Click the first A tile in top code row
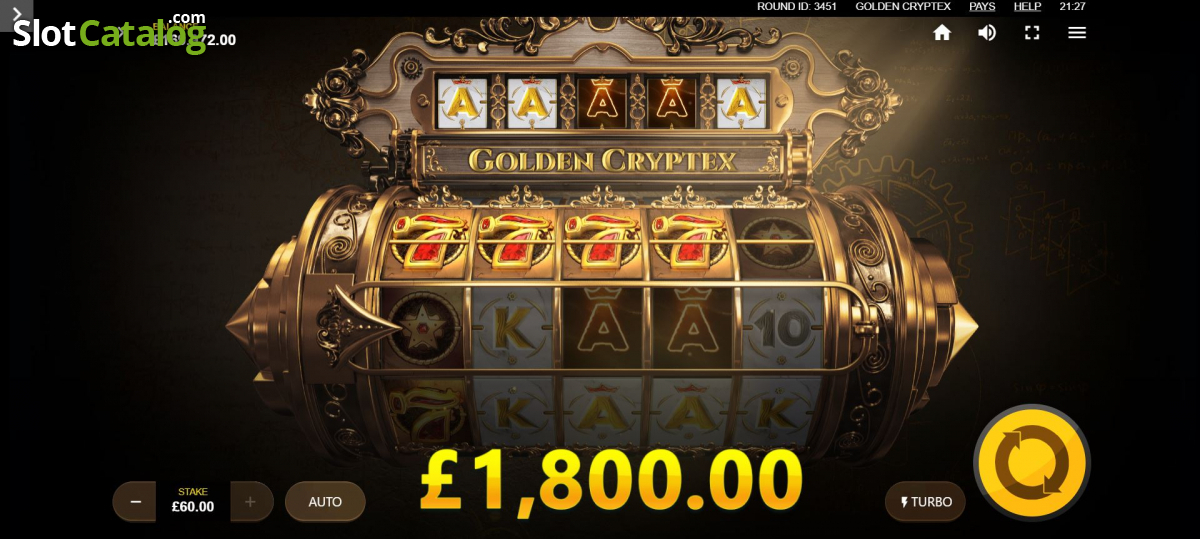The width and height of the screenshot is (1200, 539). point(457,102)
